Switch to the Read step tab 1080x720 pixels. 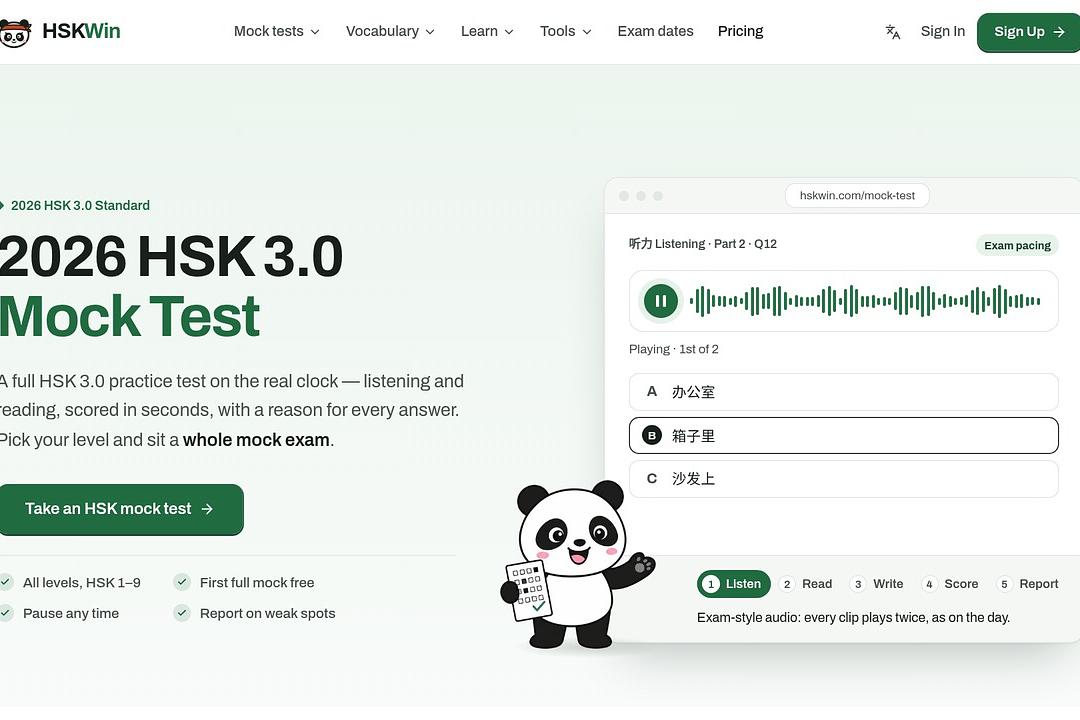[x=806, y=584]
